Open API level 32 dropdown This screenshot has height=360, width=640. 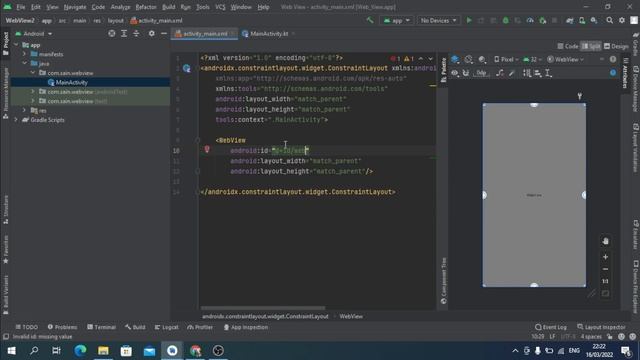tap(533, 60)
